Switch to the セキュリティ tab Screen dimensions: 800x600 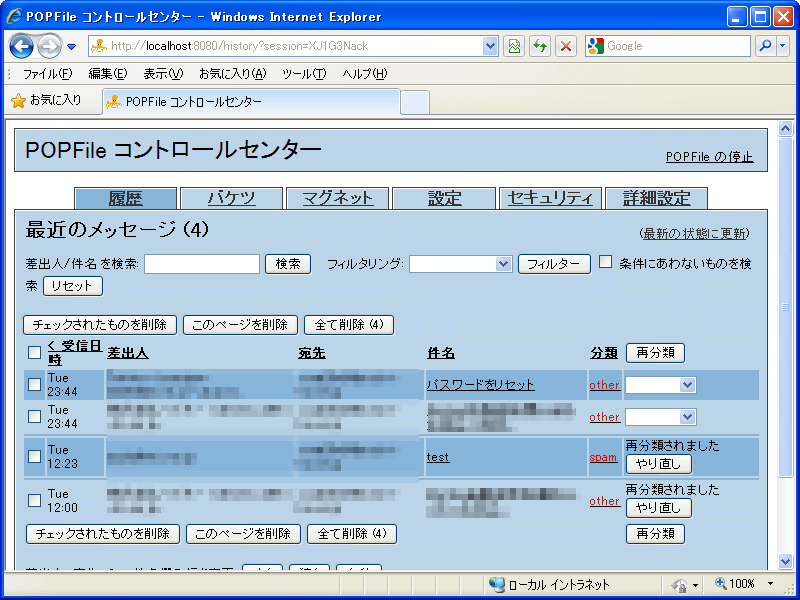(550, 198)
